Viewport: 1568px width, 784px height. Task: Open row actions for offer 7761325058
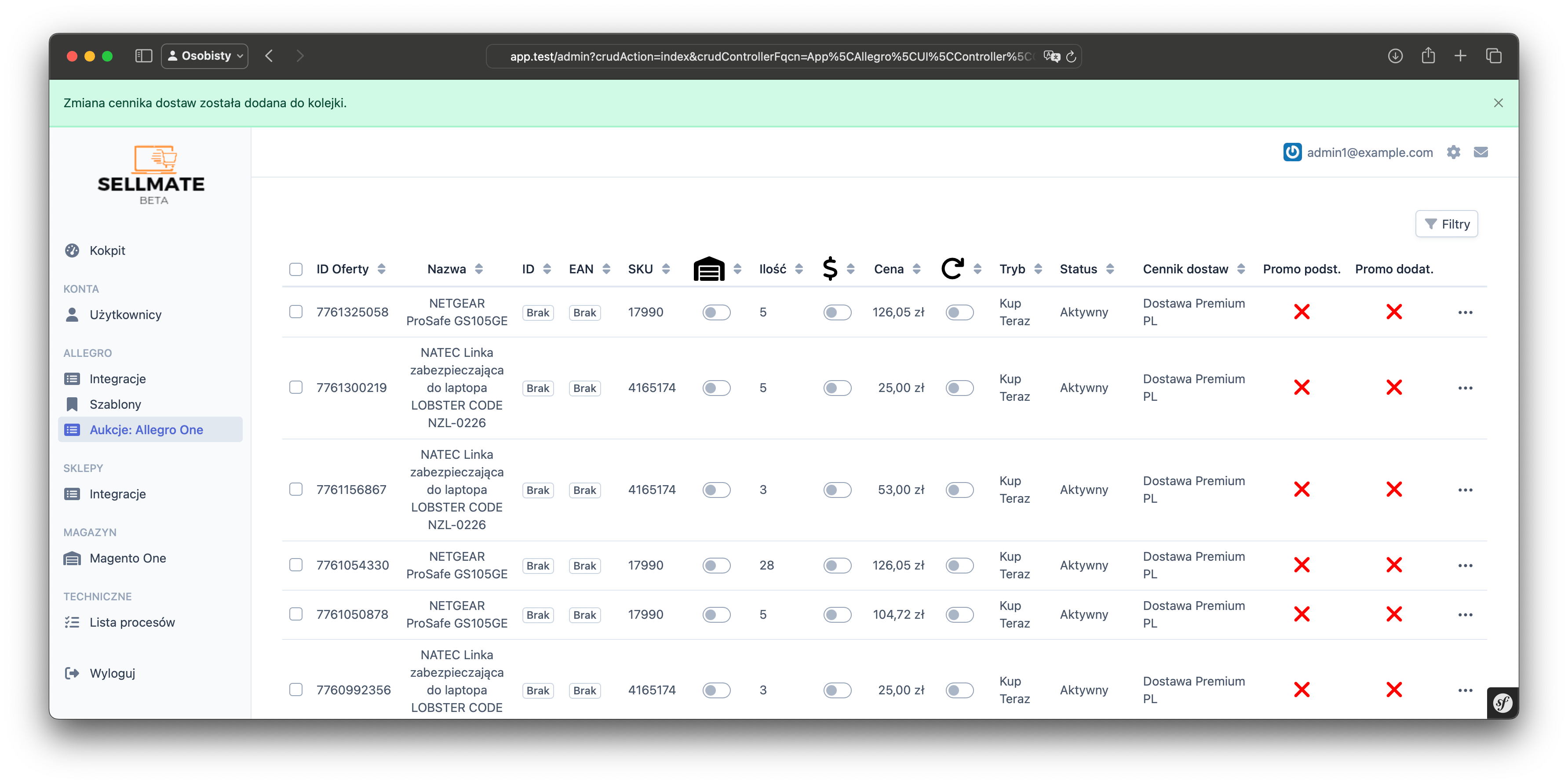(x=1465, y=312)
